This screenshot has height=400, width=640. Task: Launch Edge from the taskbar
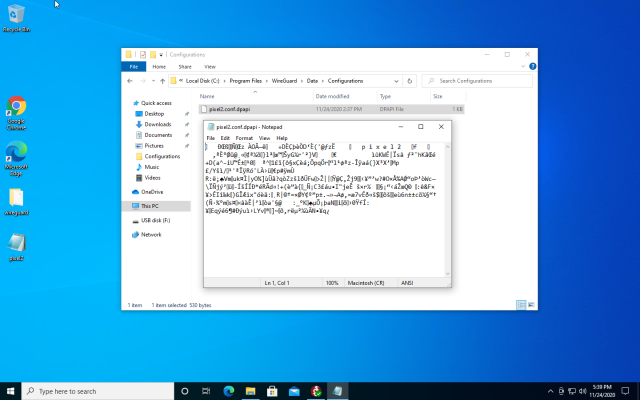229,391
